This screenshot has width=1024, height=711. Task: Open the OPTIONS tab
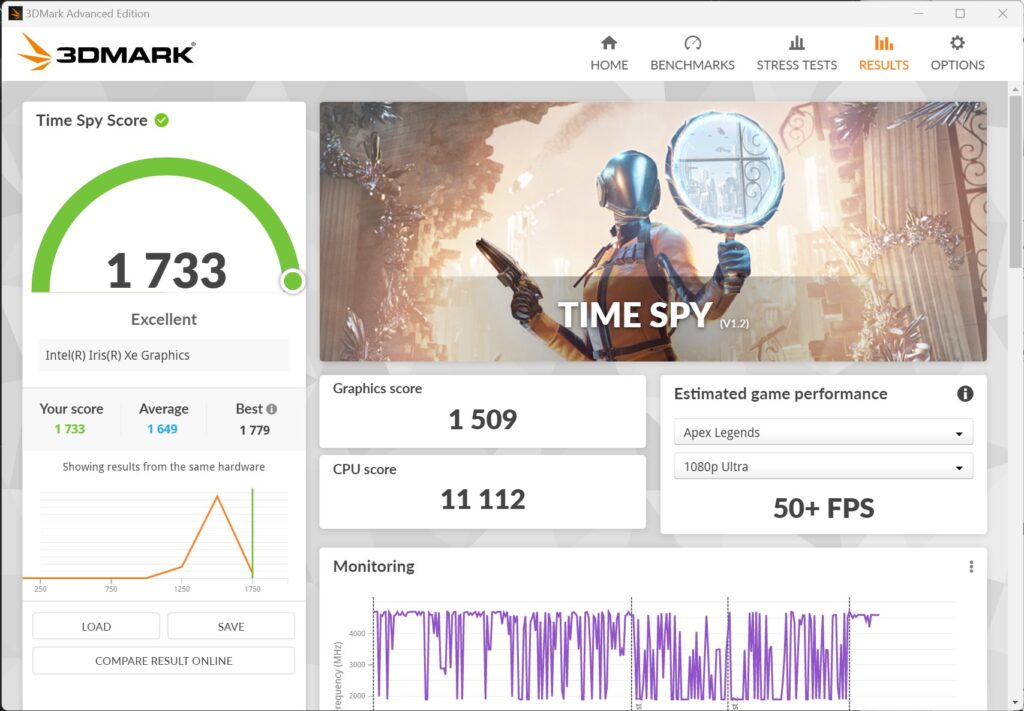tap(957, 54)
